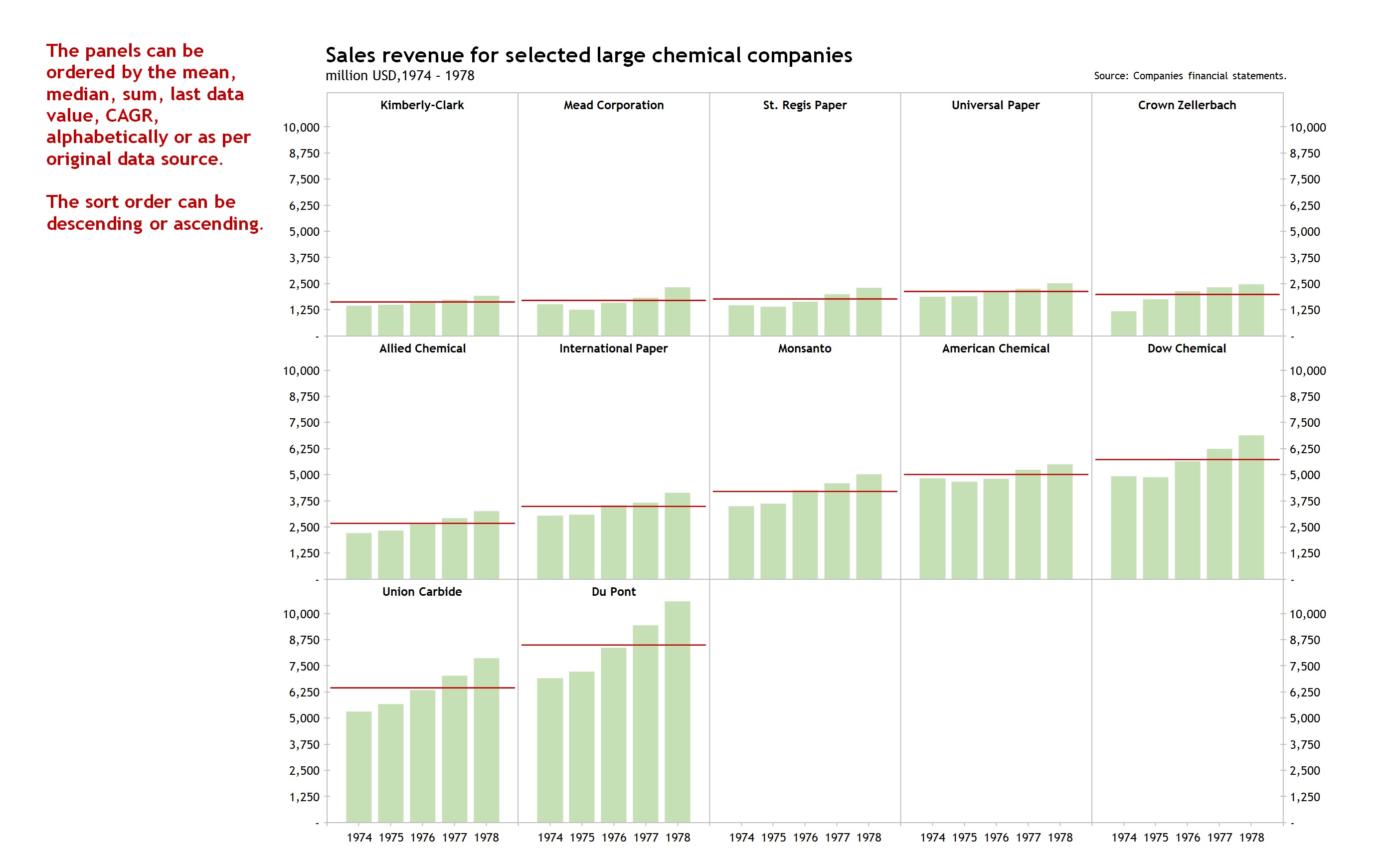Image resolution: width=1393 pixels, height=868 pixels.
Task: Select the Allied Chemical panel title
Action: (422, 348)
